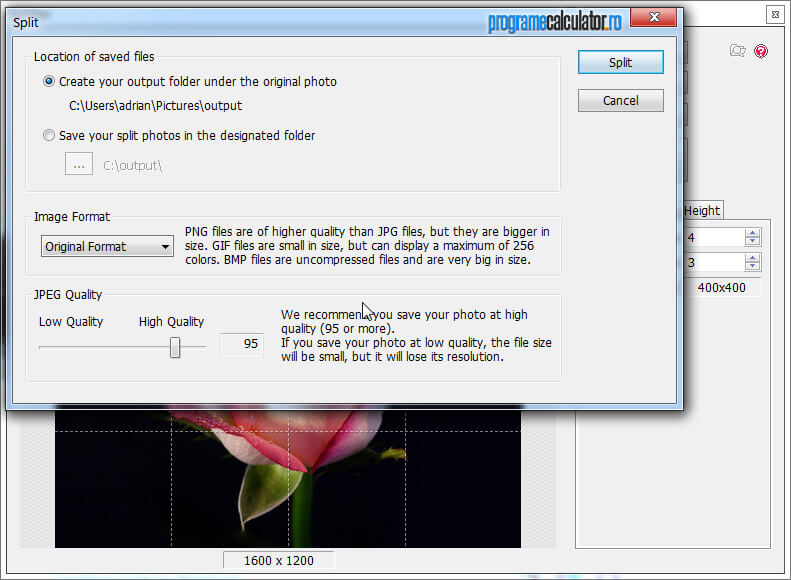The image size is (791, 580).
Task: Click the browse '...' folder button
Action: pyautogui.click(x=79, y=164)
